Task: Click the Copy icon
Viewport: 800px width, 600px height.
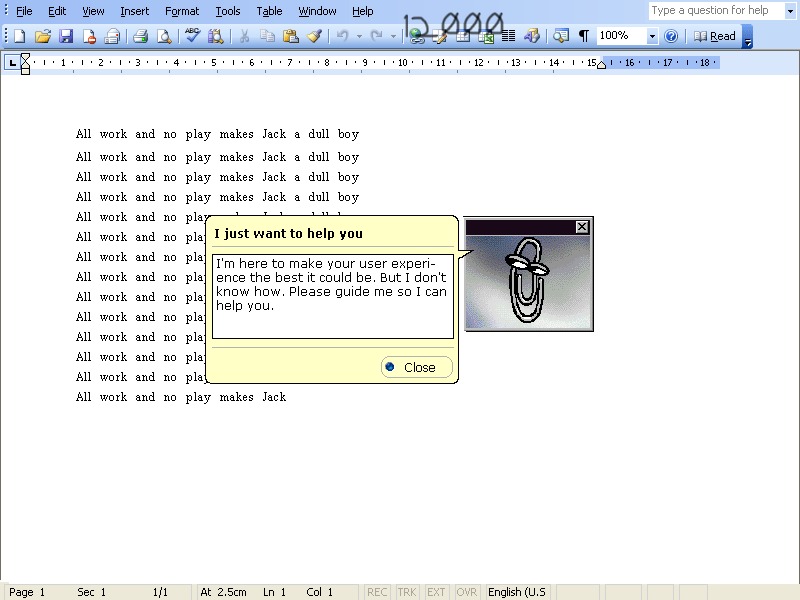Action: (267, 36)
